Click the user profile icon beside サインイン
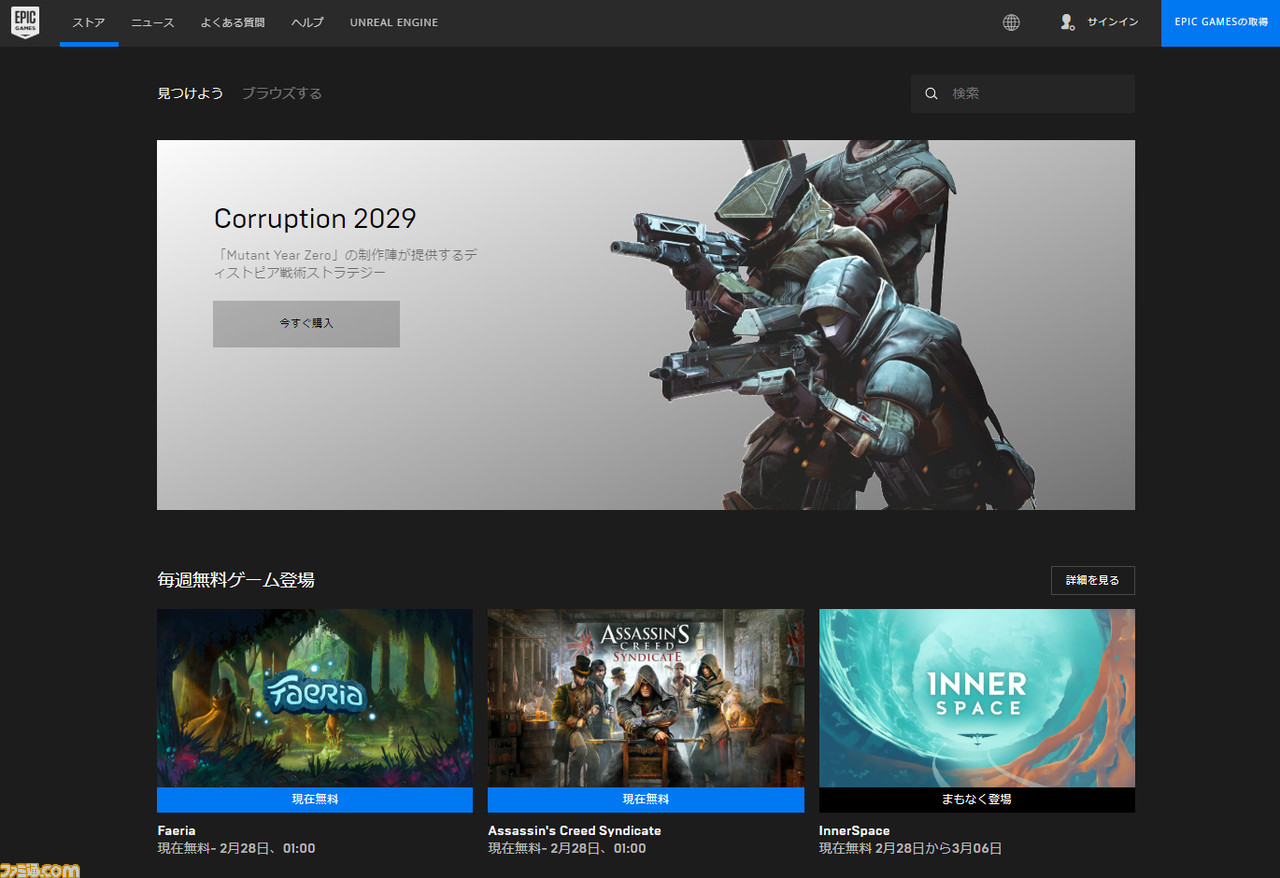This screenshot has width=1280, height=878. (1067, 22)
